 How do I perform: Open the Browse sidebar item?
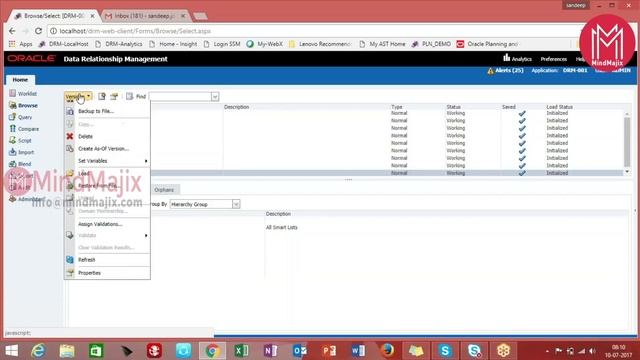pos(23,105)
